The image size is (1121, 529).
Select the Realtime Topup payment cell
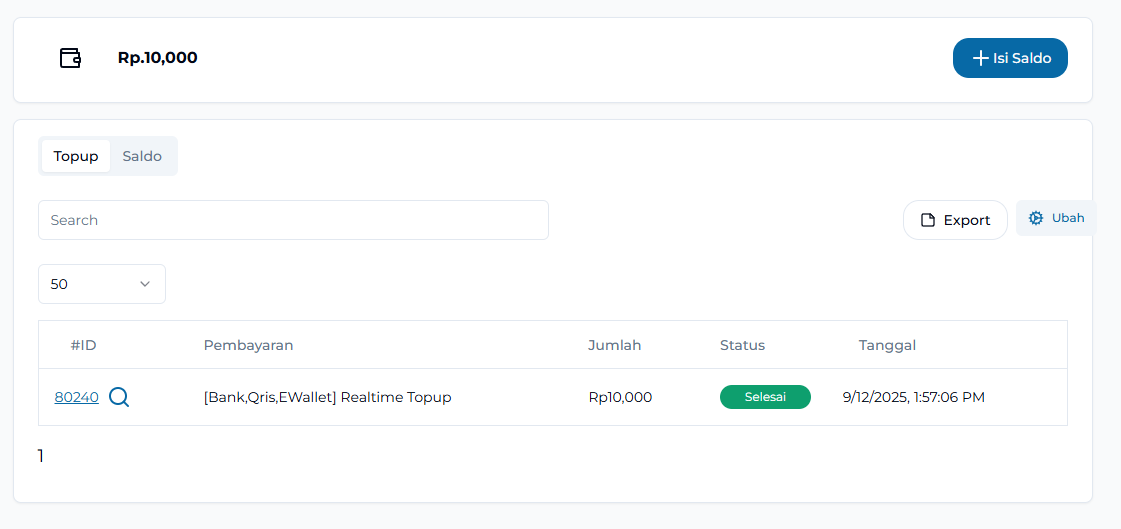(x=327, y=397)
